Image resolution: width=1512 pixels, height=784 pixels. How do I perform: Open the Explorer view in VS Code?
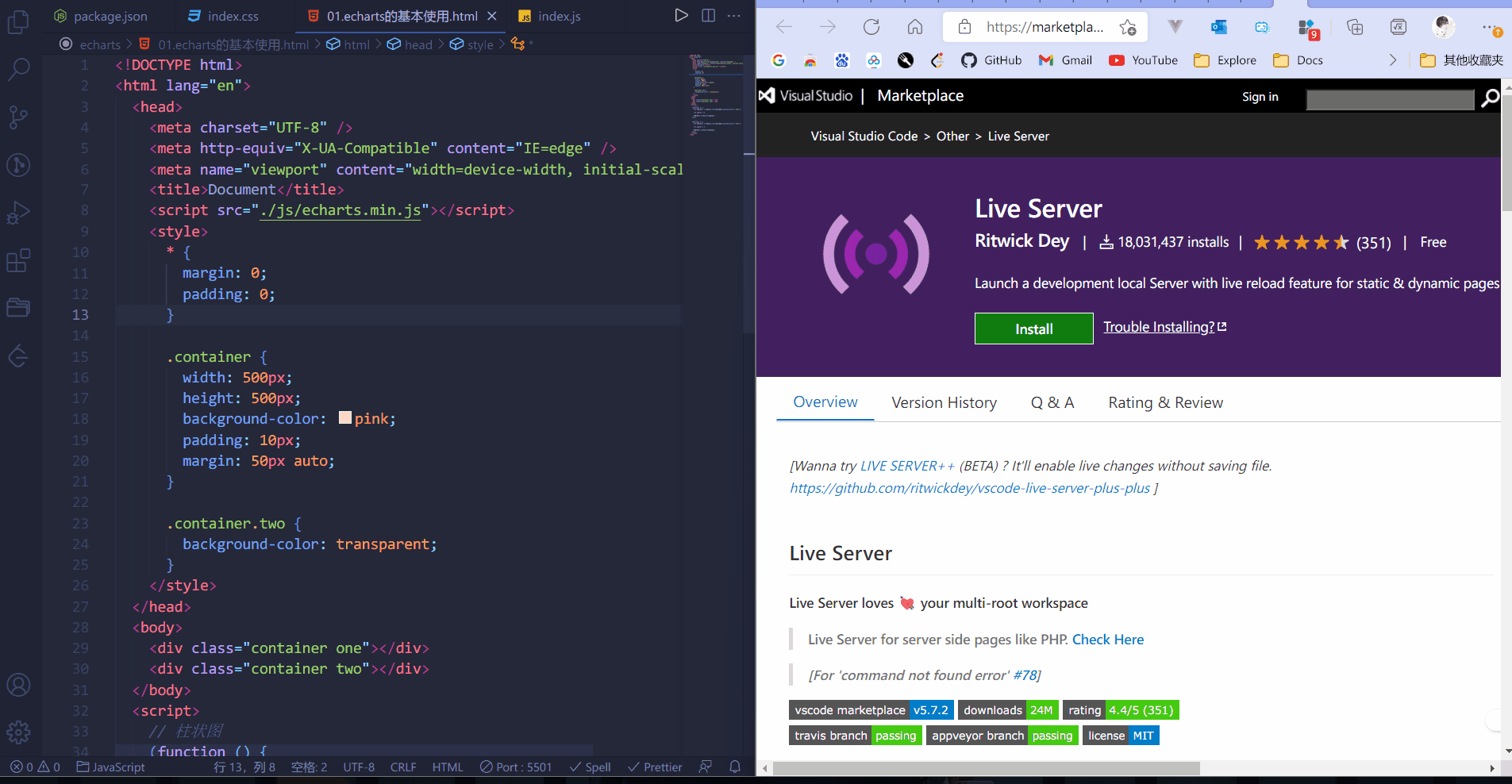tap(18, 22)
